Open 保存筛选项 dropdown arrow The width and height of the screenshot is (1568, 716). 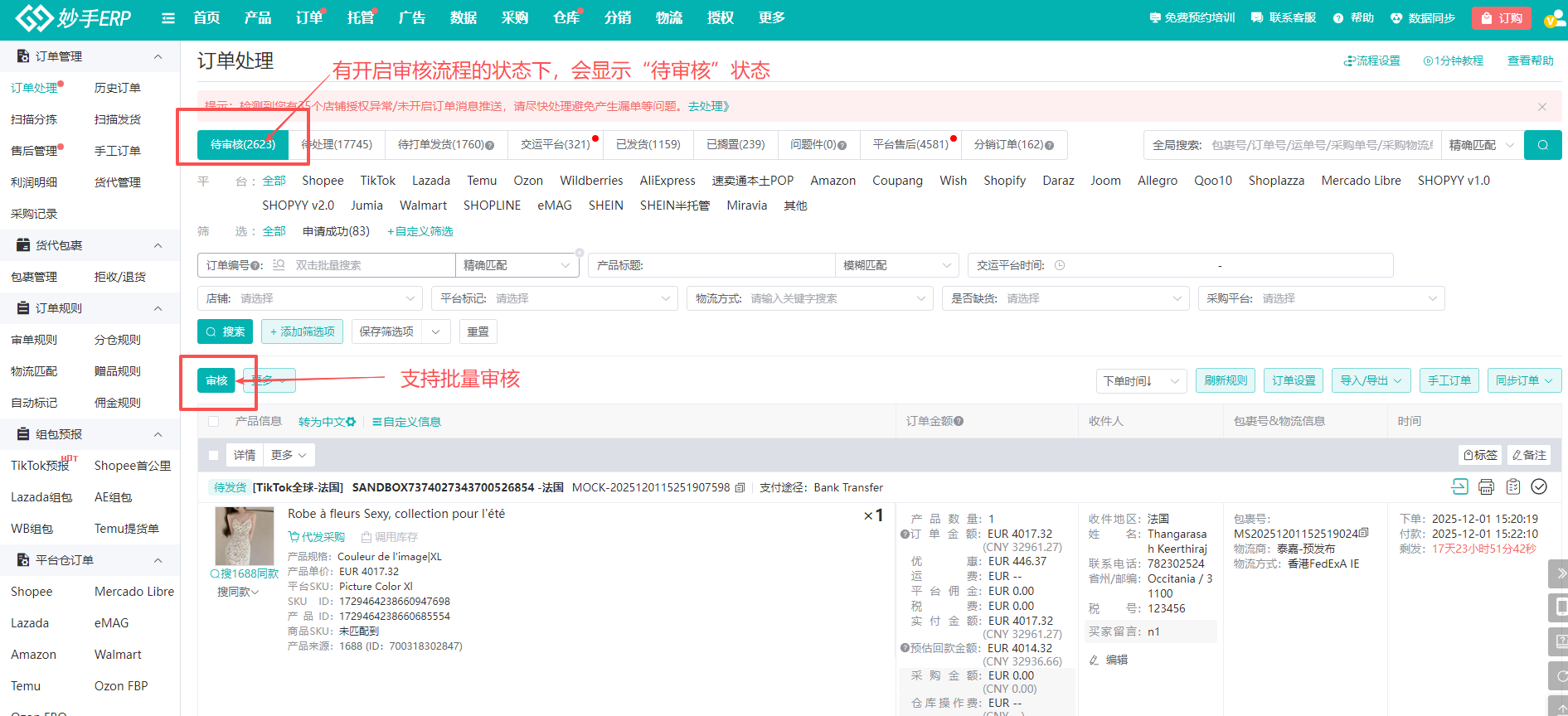coord(436,331)
